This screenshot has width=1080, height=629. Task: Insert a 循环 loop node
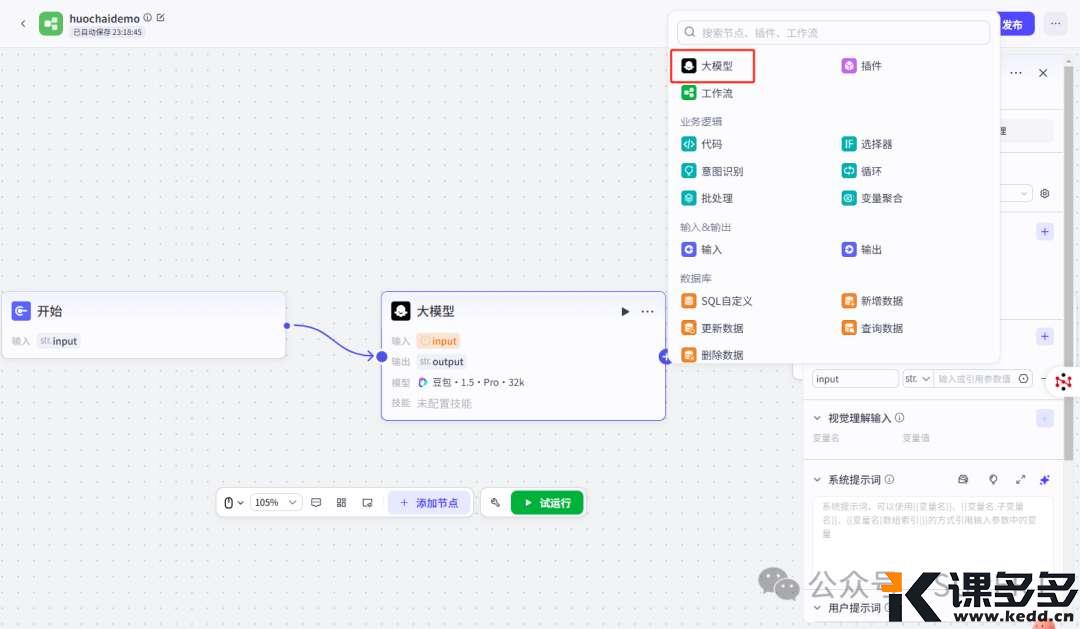[862, 170]
